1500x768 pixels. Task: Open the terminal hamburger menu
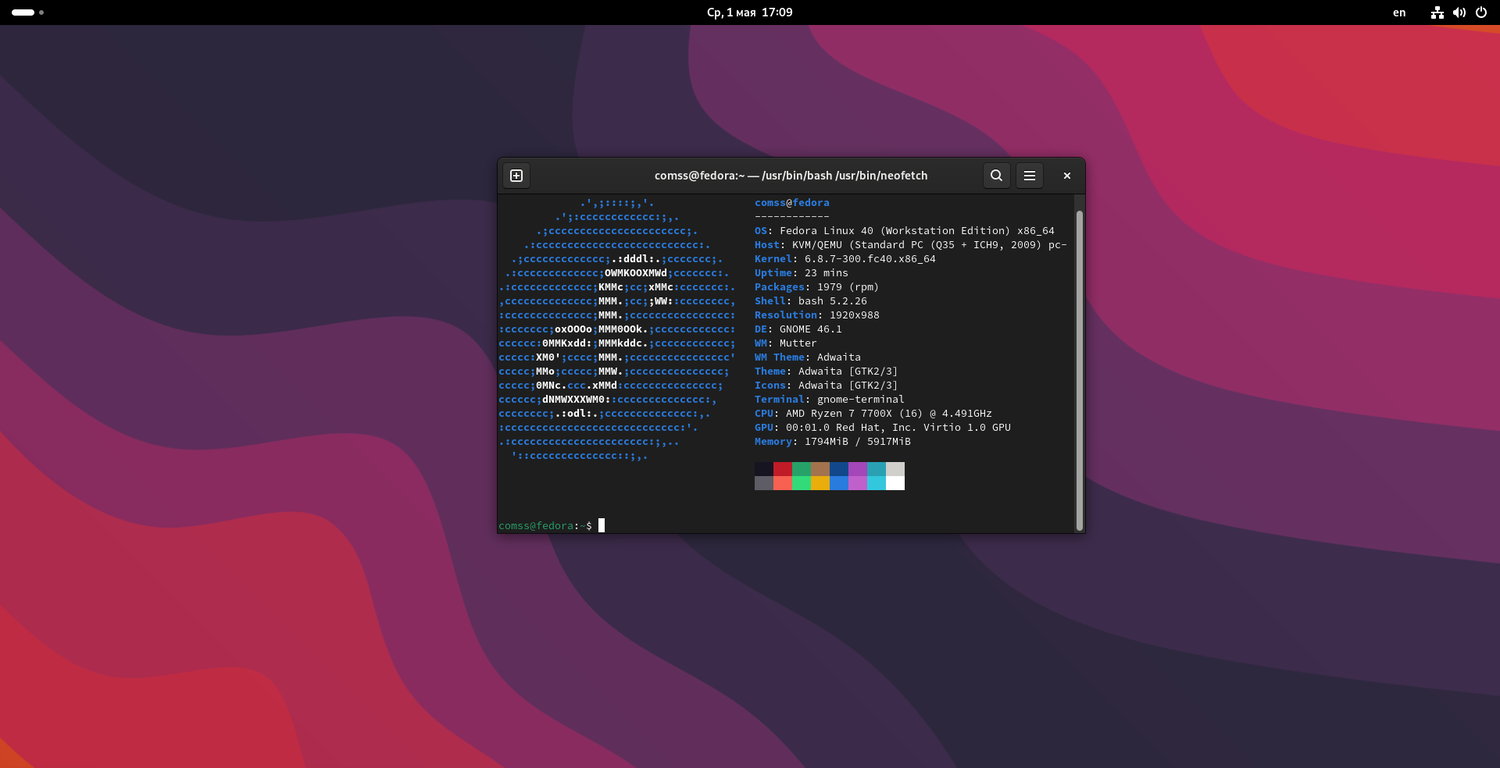1029,176
